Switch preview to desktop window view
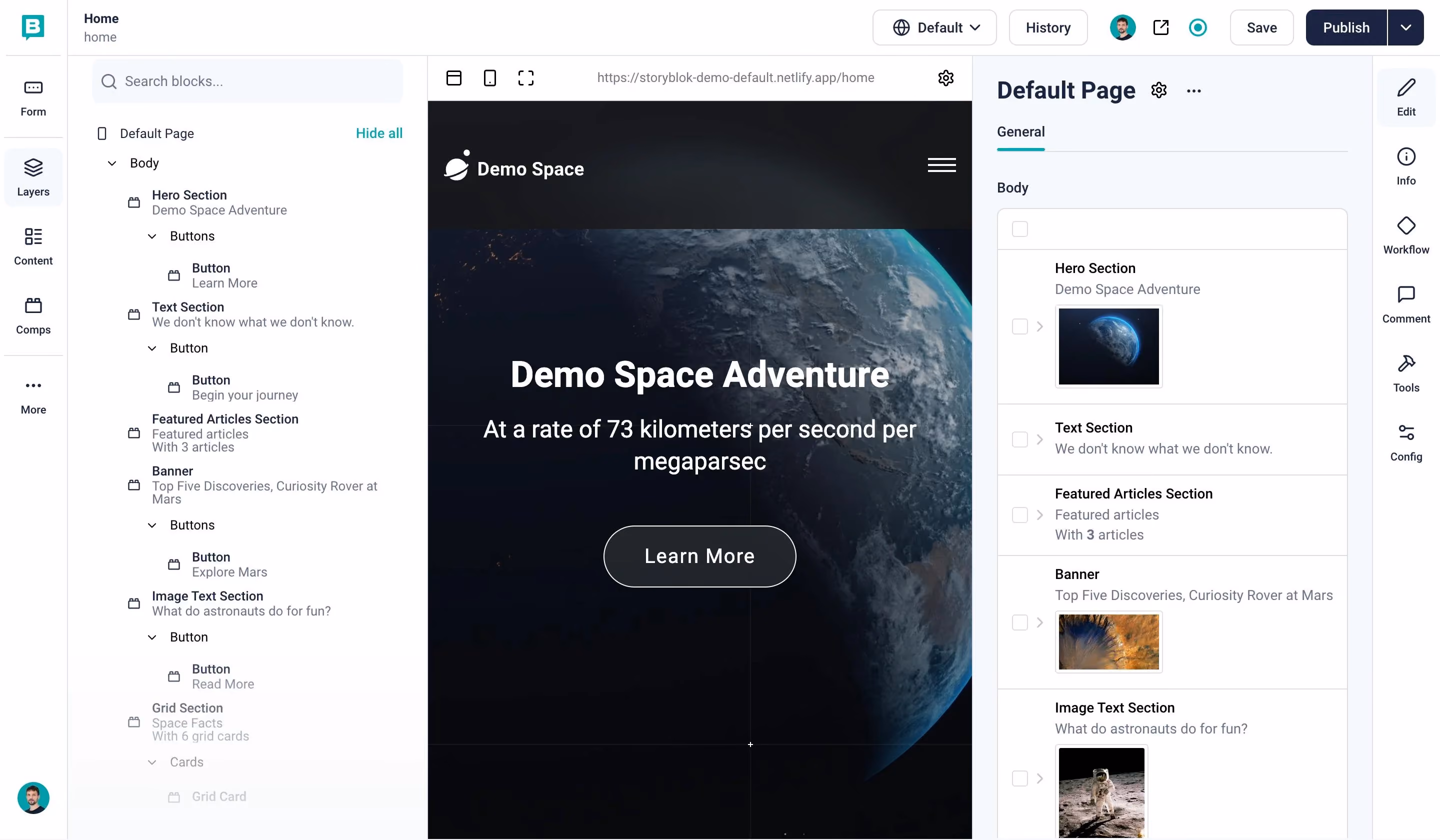1440x840 pixels. pyautogui.click(x=453, y=77)
